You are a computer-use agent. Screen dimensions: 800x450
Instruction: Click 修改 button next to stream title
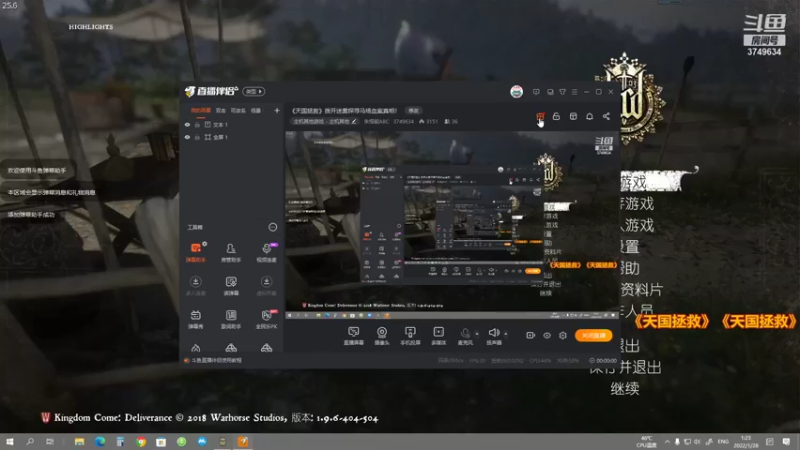click(x=413, y=111)
